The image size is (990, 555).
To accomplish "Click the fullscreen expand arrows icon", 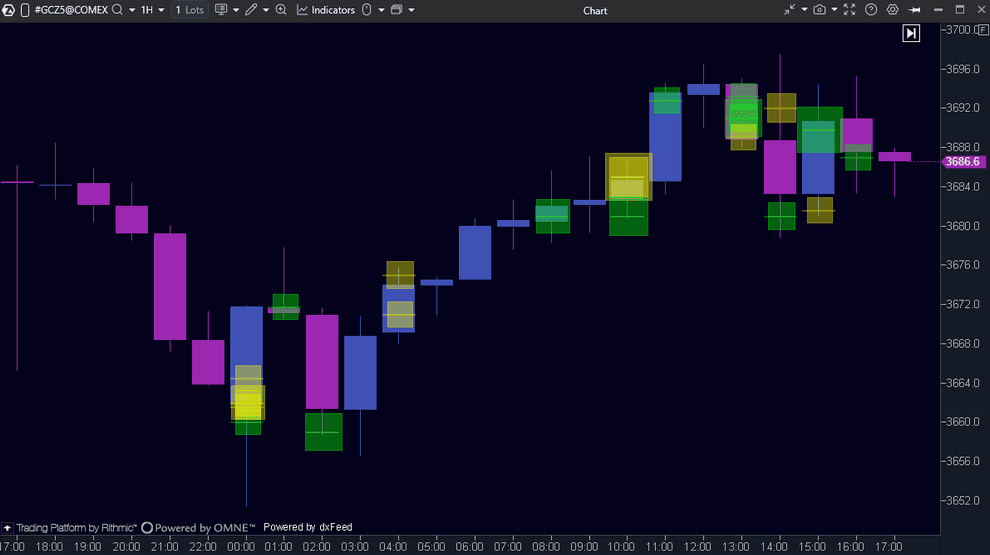I will pyautogui.click(x=850, y=10).
